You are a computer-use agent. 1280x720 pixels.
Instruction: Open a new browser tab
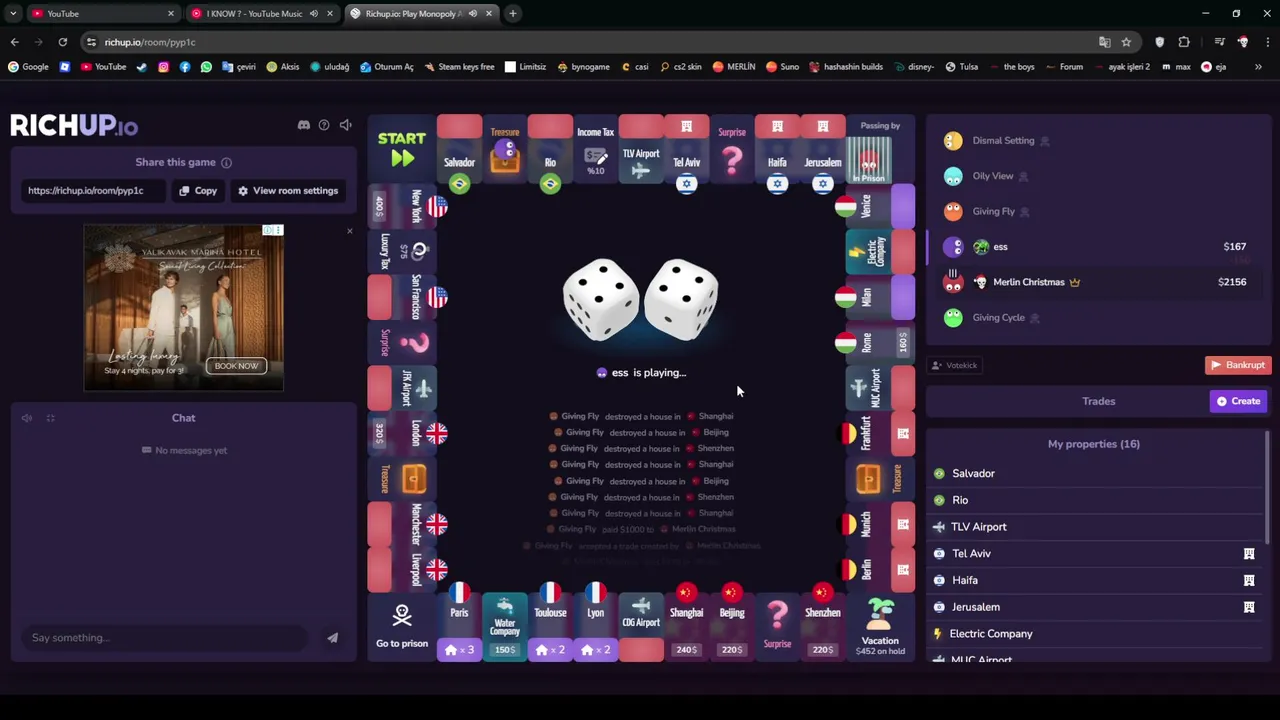[512, 13]
